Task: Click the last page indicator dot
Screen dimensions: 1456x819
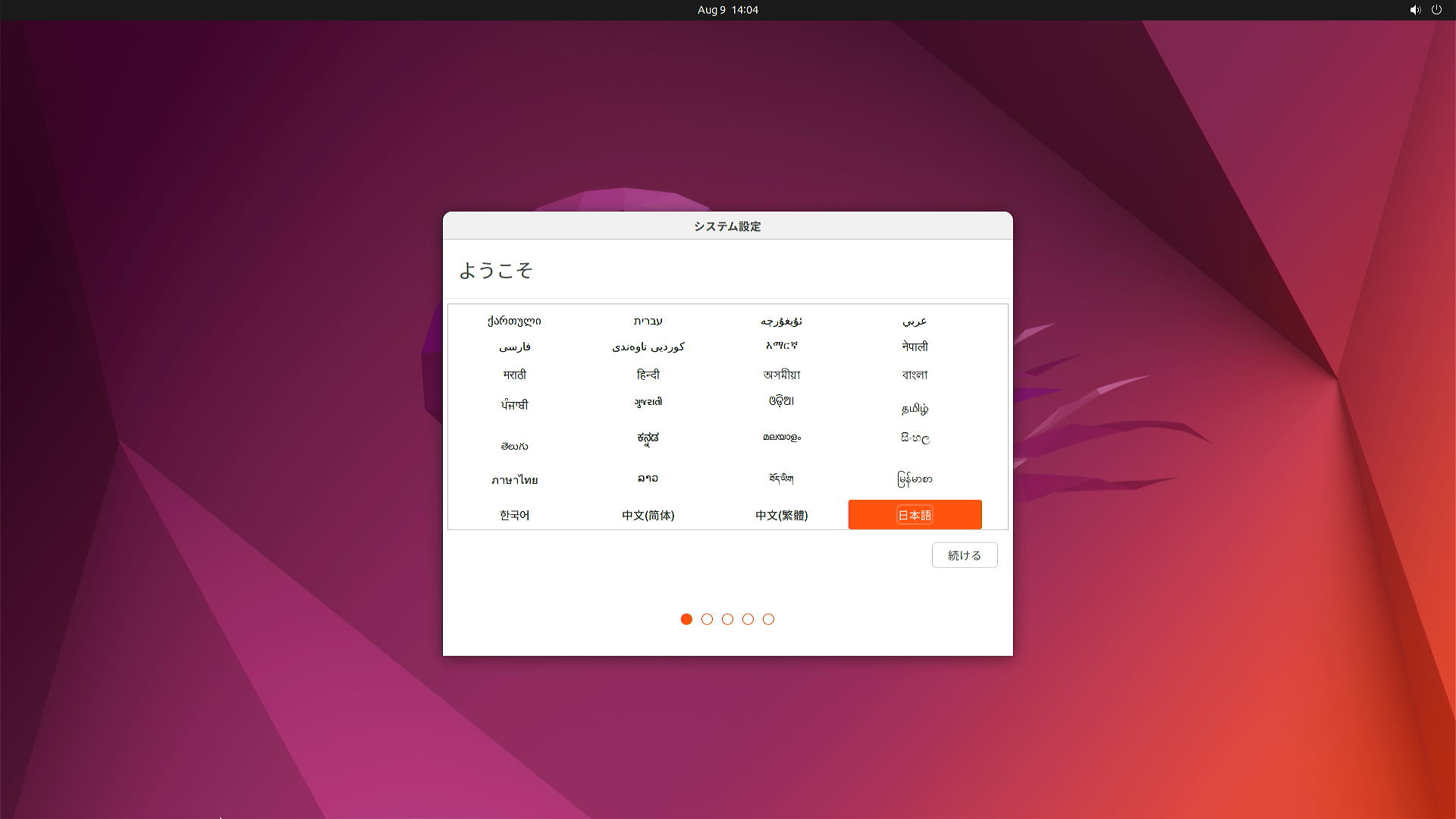Action: 769,619
